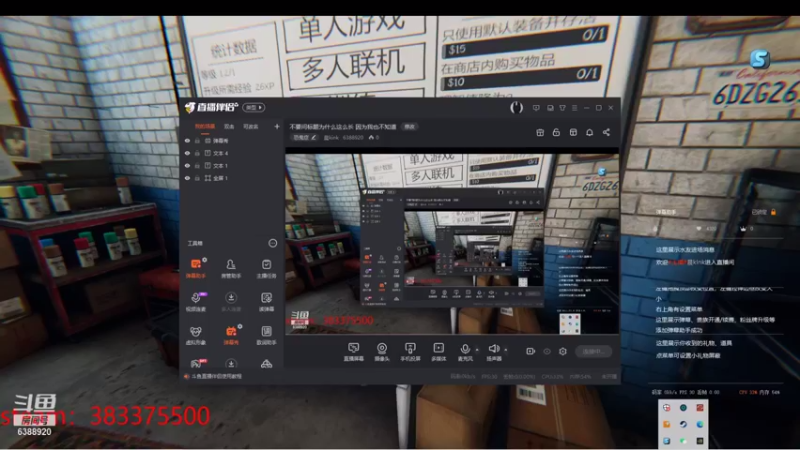Open the message icon in the title bar
The image size is (800, 450).
536,108
